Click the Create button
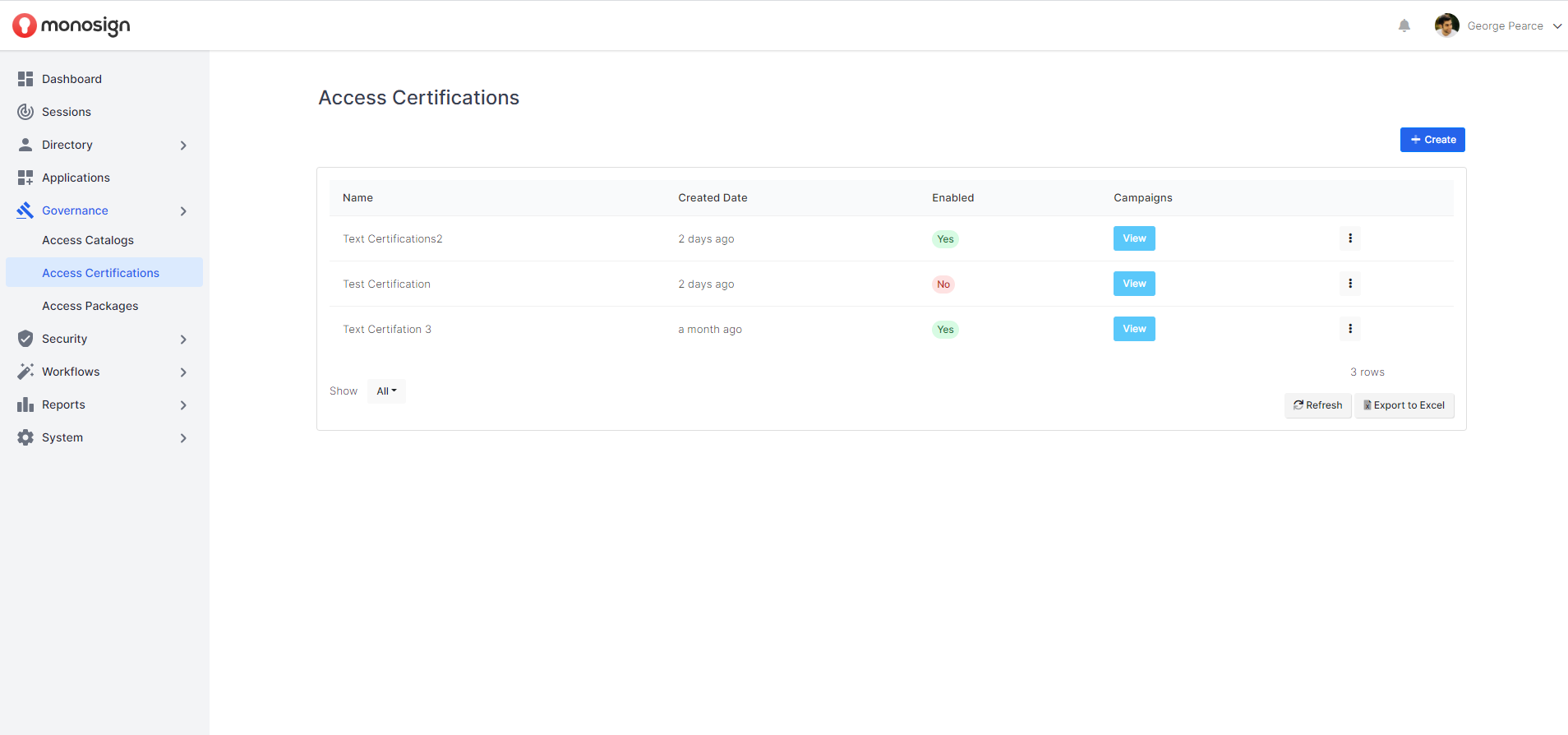The image size is (1568, 735). (1432, 140)
